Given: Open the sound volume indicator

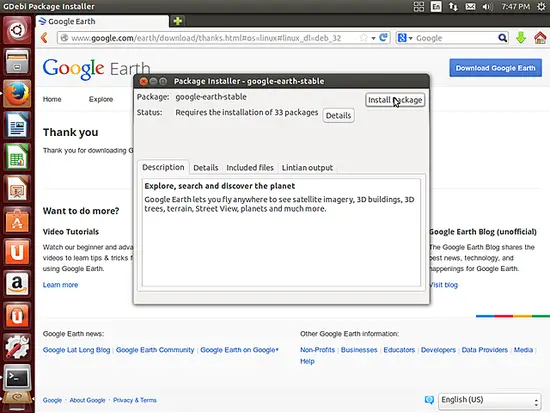Looking at the screenshot, I should 487,6.
